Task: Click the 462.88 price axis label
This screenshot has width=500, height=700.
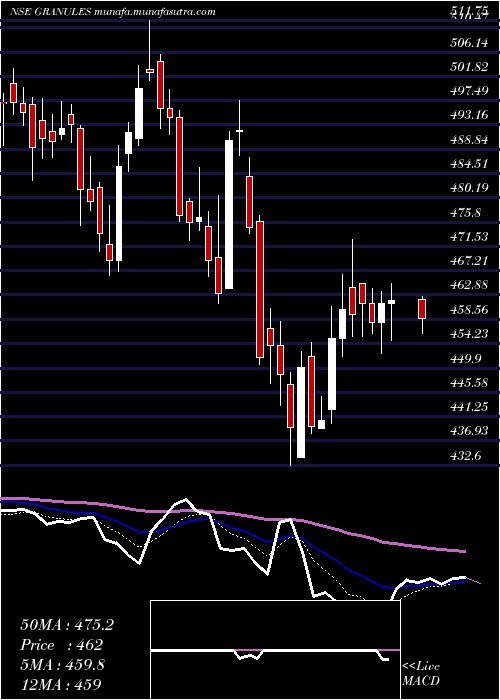Action: tap(469, 285)
